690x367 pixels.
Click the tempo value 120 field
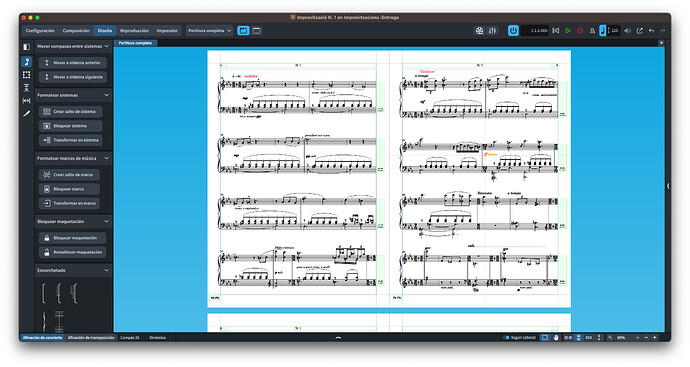pyautogui.click(x=615, y=31)
